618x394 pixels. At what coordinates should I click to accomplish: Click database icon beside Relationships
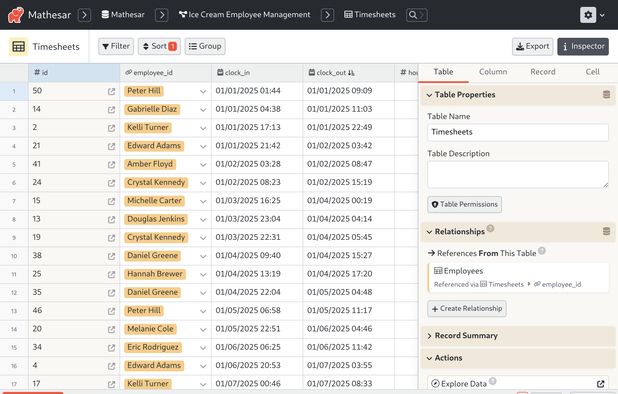(x=606, y=231)
